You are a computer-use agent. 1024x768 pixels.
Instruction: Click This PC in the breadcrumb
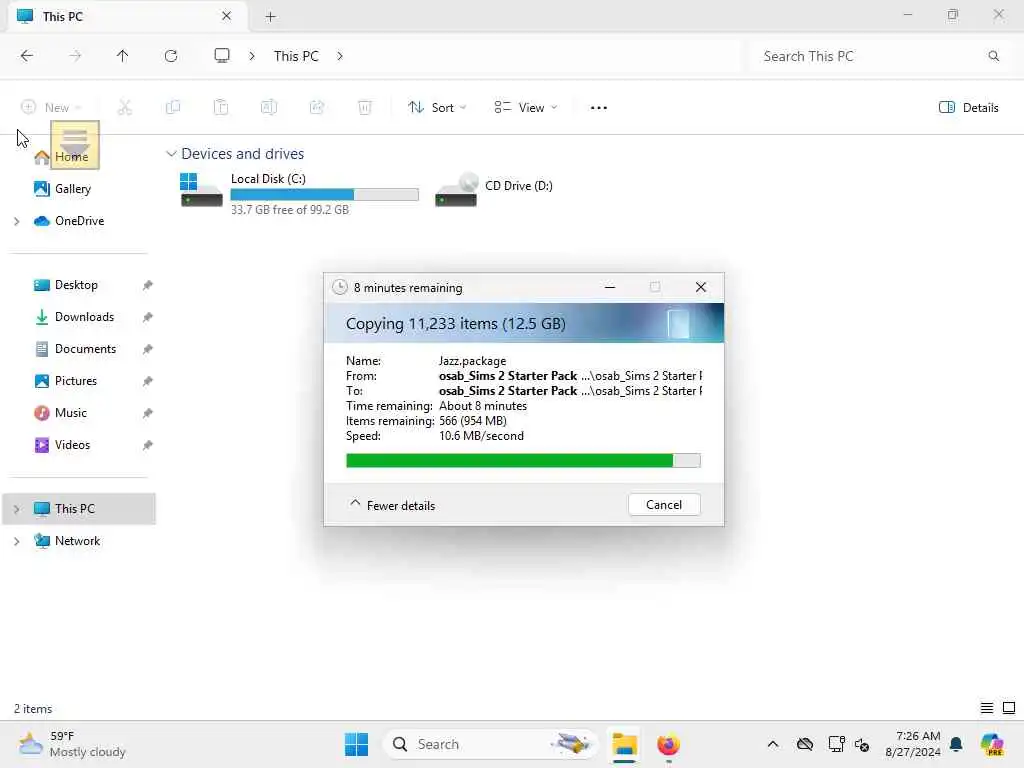296,56
